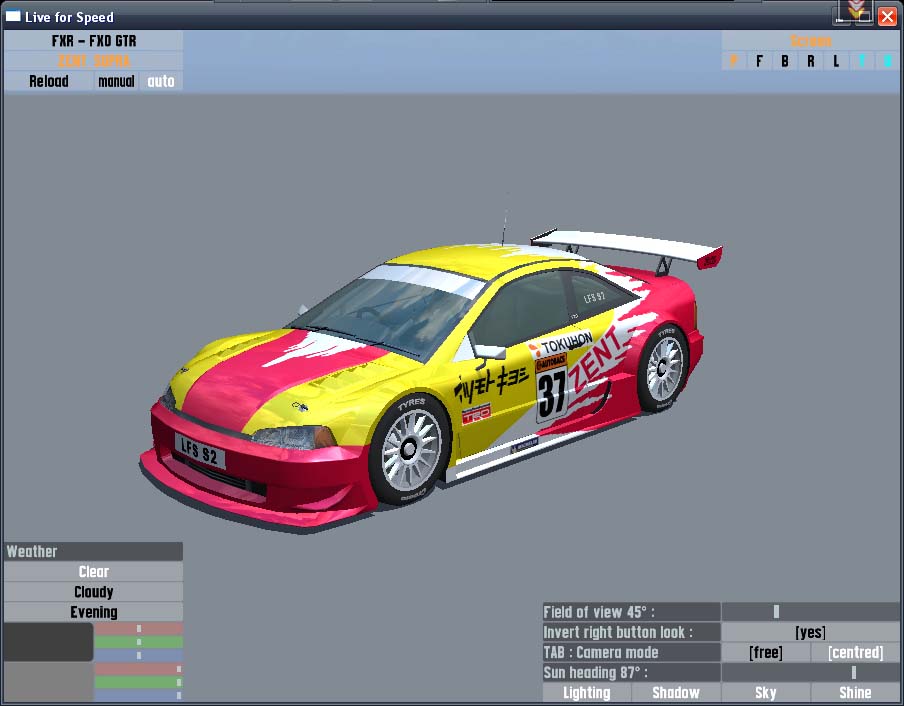Click the last cyan view button
Viewport: 904px width, 706px height.
click(887, 61)
